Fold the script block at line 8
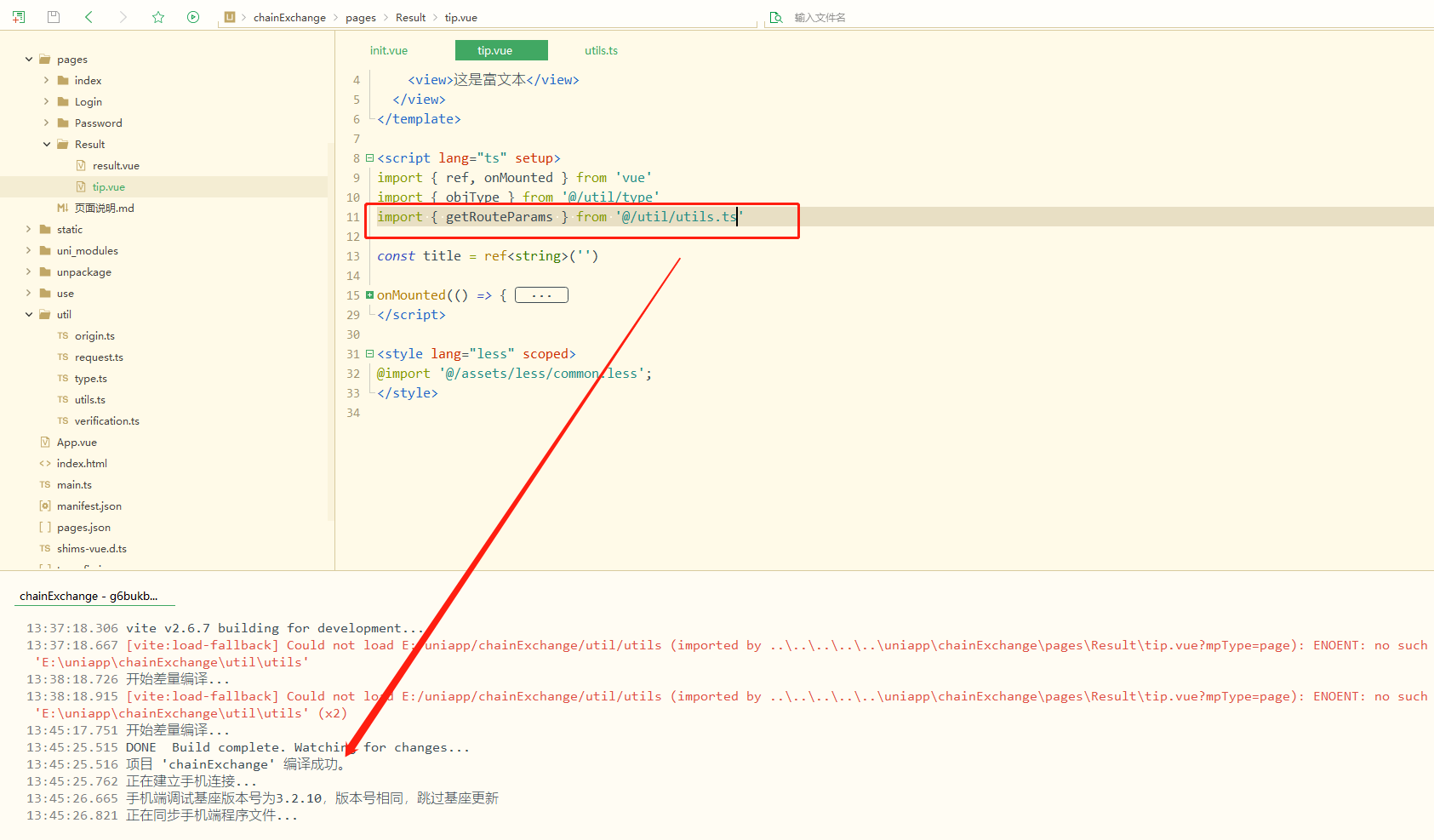The height and width of the screenshot is (840, 1434). pos(369,158)
